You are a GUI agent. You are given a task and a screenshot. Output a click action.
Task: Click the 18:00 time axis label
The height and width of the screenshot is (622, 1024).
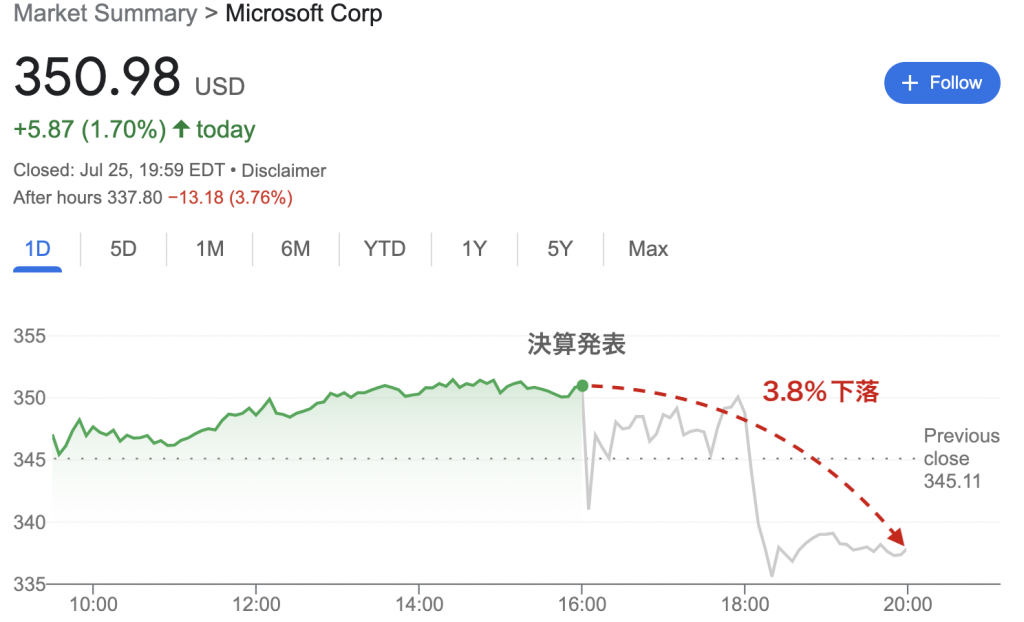745,604
